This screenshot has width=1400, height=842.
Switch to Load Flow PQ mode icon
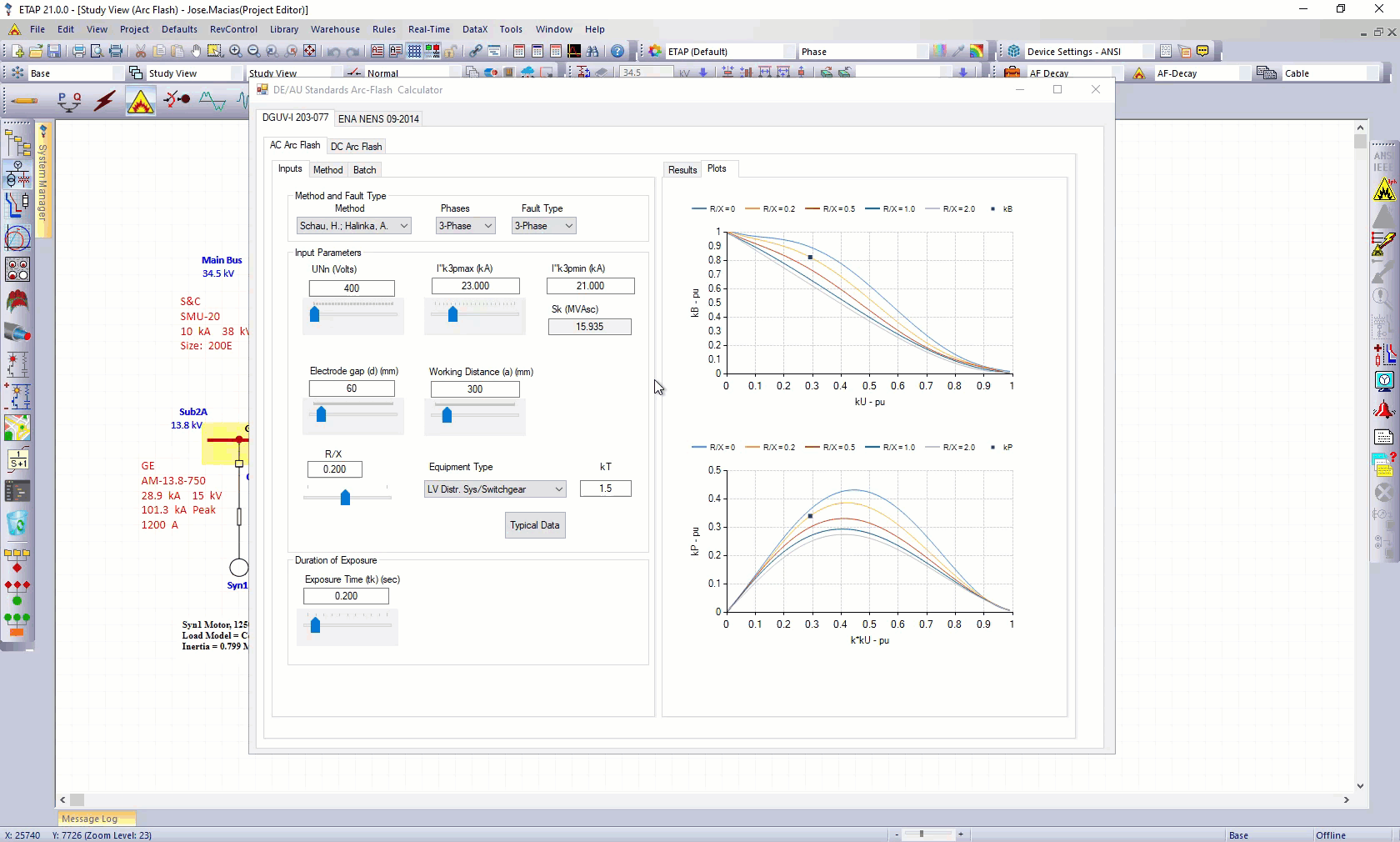(x=68, y=102)
